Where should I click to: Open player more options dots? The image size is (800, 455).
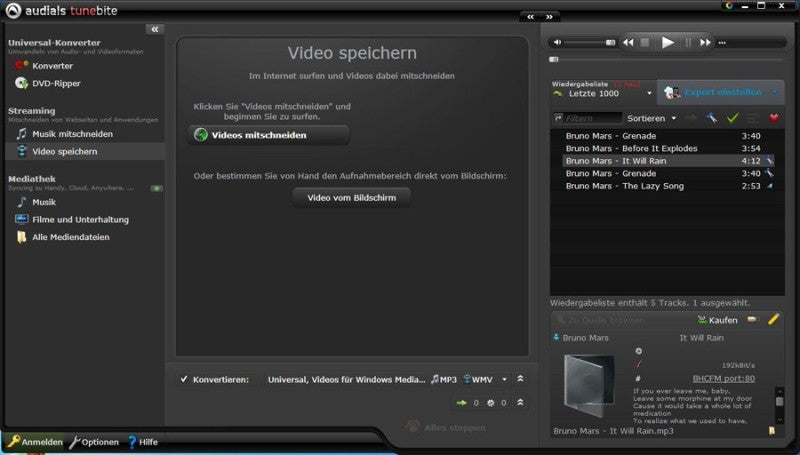[x=722, y=43]
